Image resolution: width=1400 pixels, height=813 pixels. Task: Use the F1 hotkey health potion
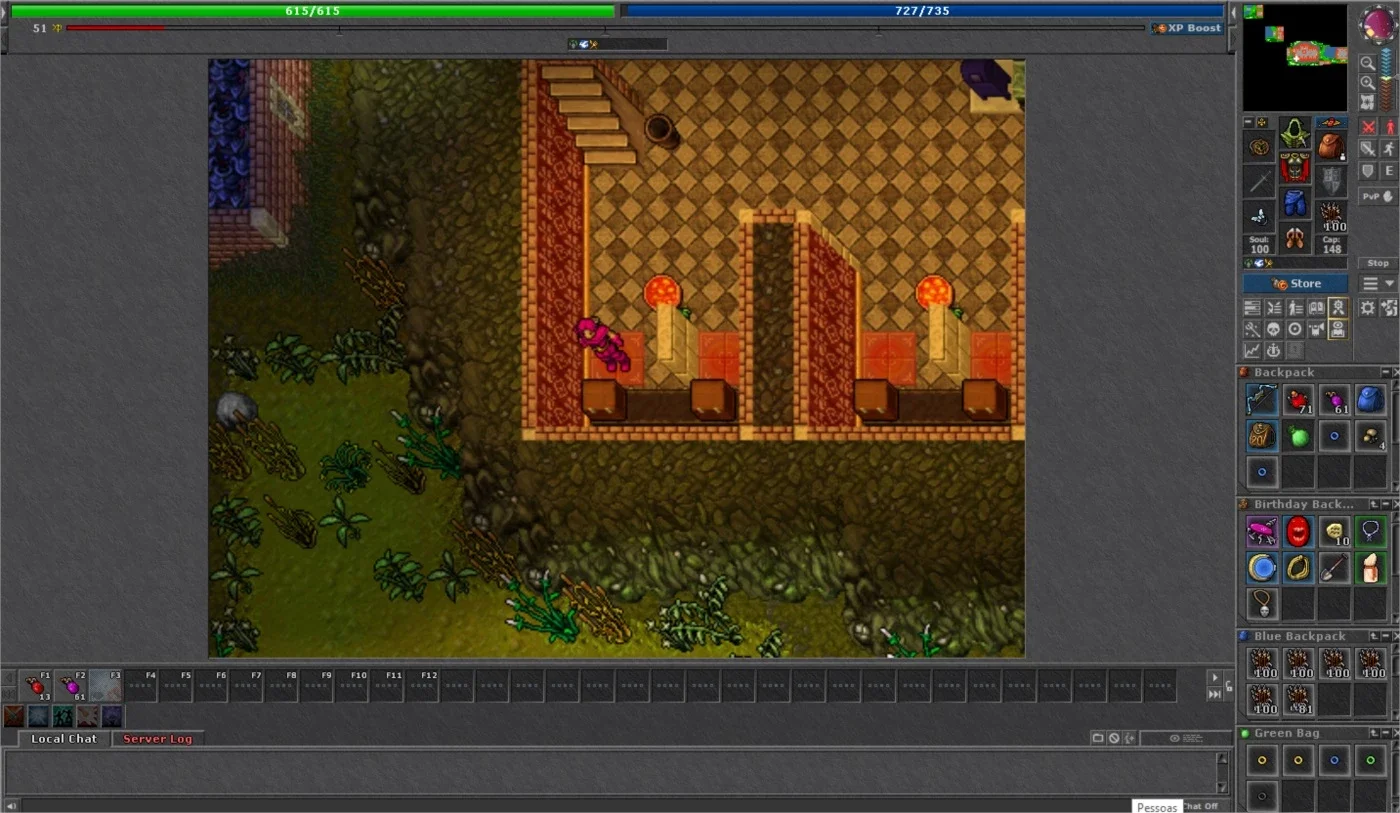click(x=37, y=686)
